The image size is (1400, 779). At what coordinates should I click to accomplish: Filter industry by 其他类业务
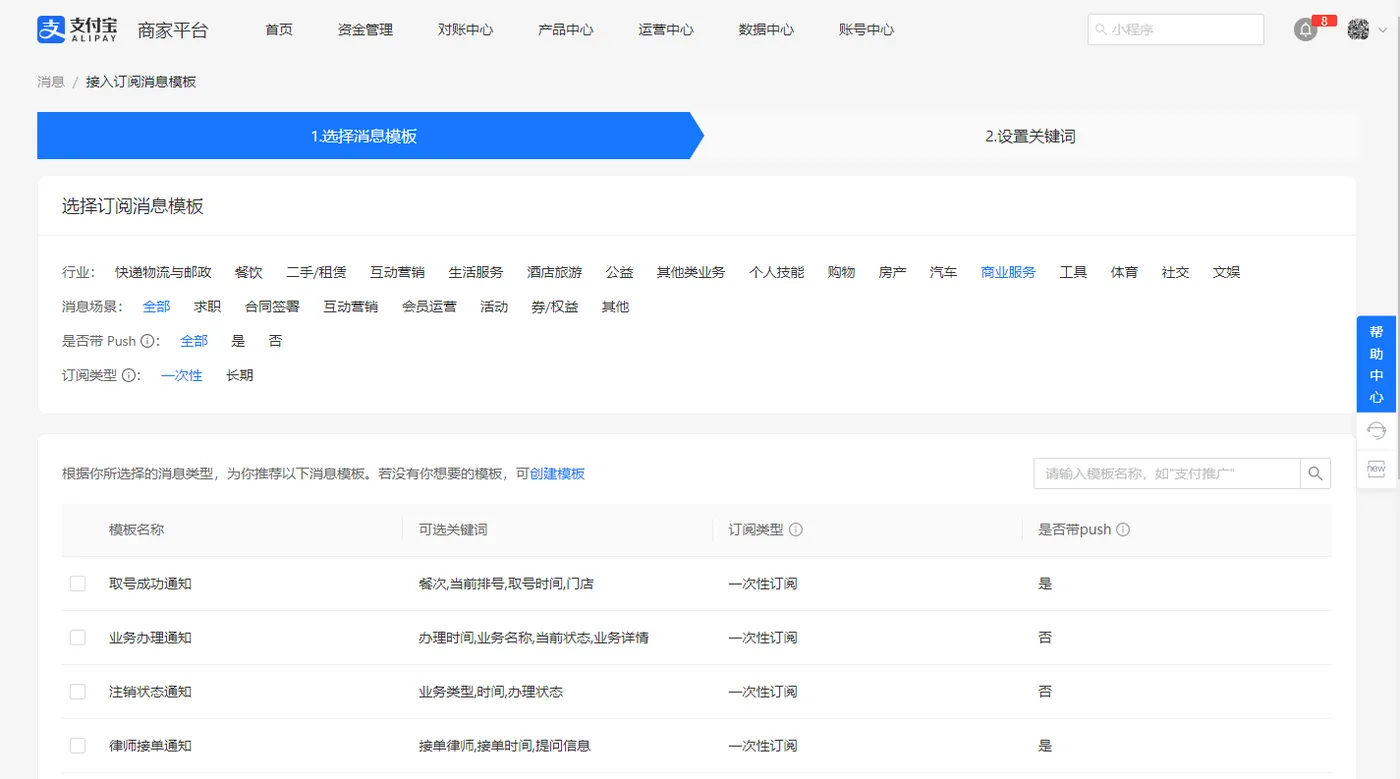(x=691, y=272)
